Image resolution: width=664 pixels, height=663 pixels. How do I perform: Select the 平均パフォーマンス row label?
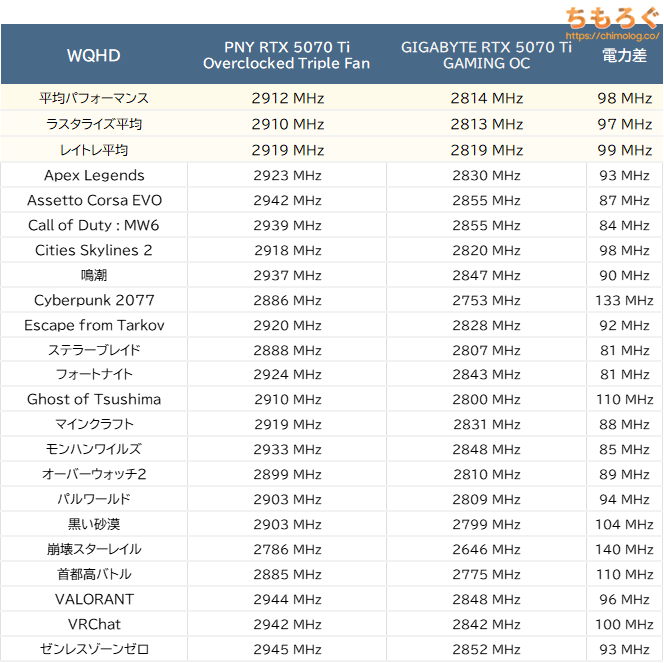94,98
